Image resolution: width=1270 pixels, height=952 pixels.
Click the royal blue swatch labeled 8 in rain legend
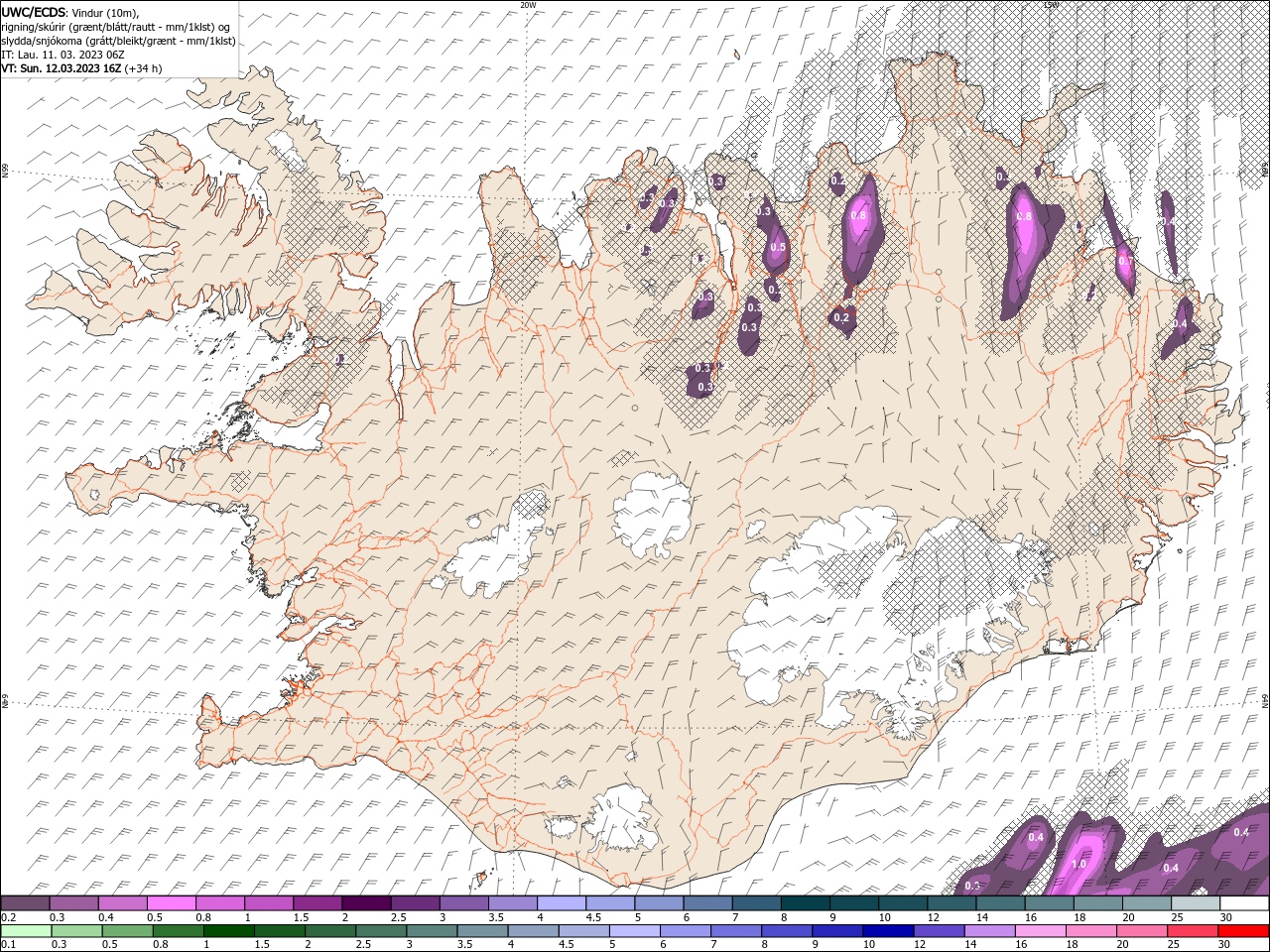point(787,930)
